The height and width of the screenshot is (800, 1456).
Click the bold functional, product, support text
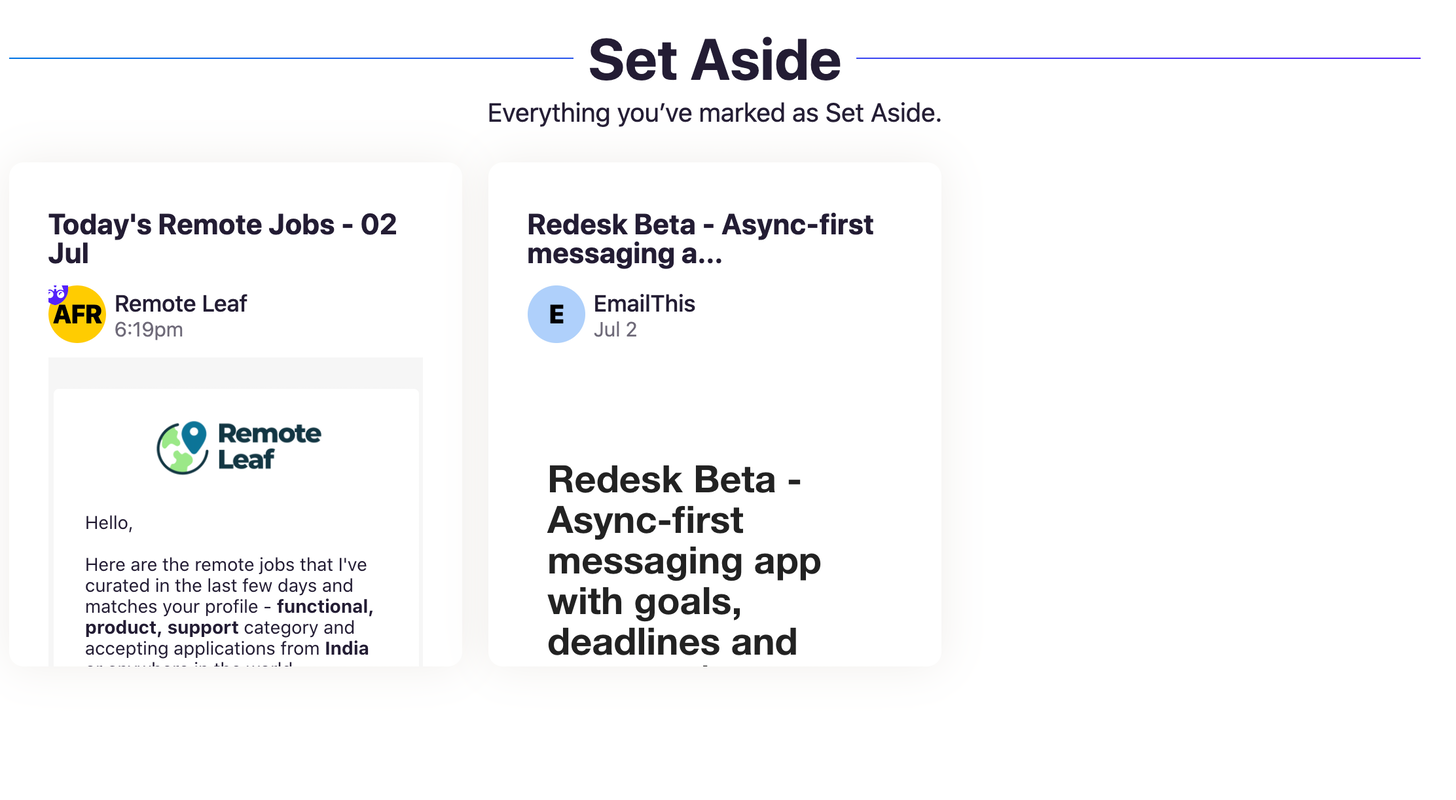click(230, 617)
